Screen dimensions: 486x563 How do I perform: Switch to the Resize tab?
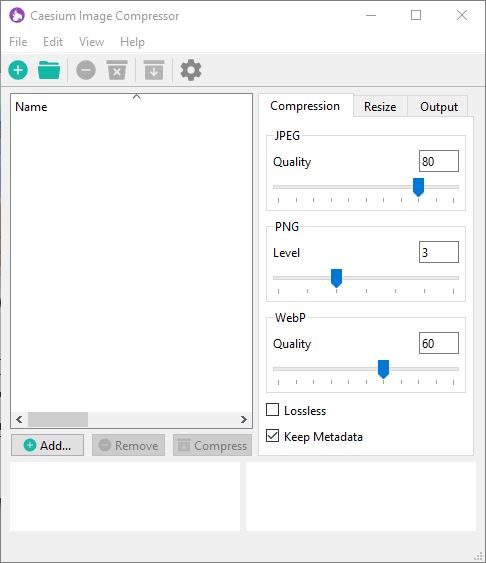(x=380, y=106)
